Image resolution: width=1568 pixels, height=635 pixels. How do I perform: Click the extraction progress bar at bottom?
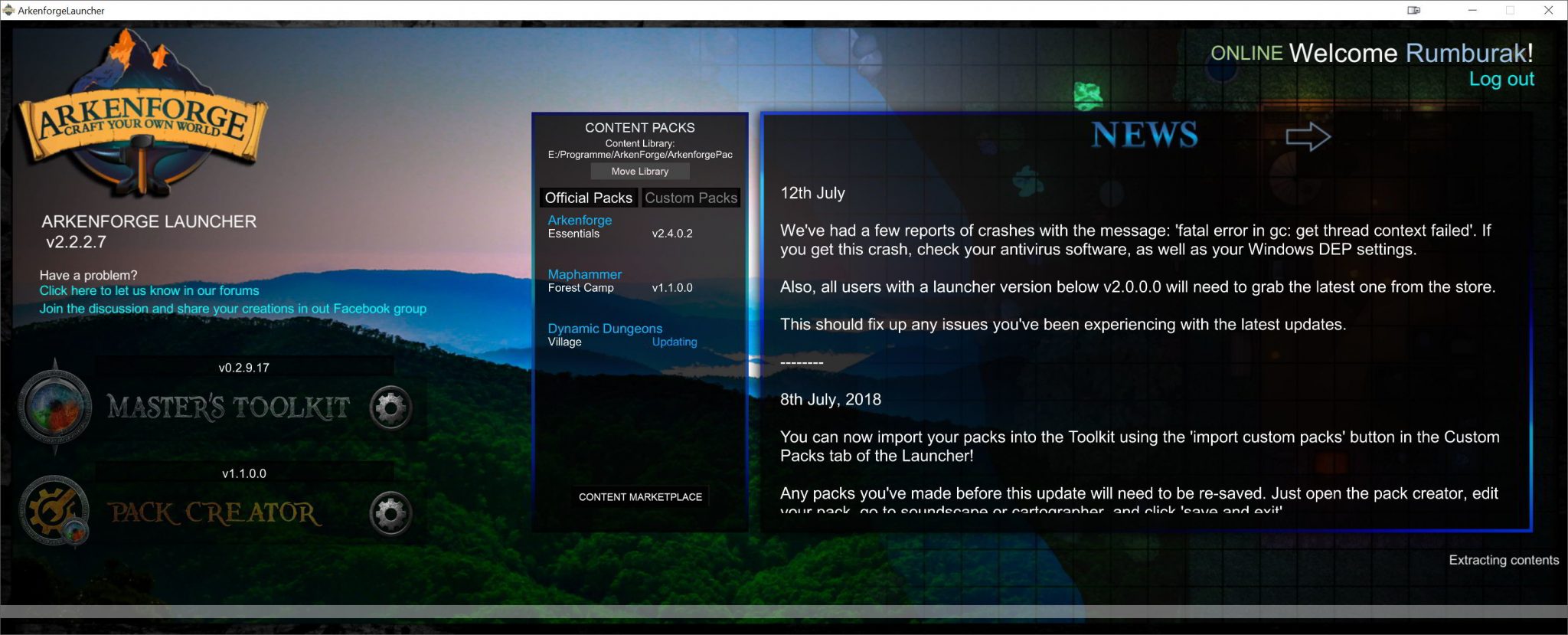tap(784, 611)
